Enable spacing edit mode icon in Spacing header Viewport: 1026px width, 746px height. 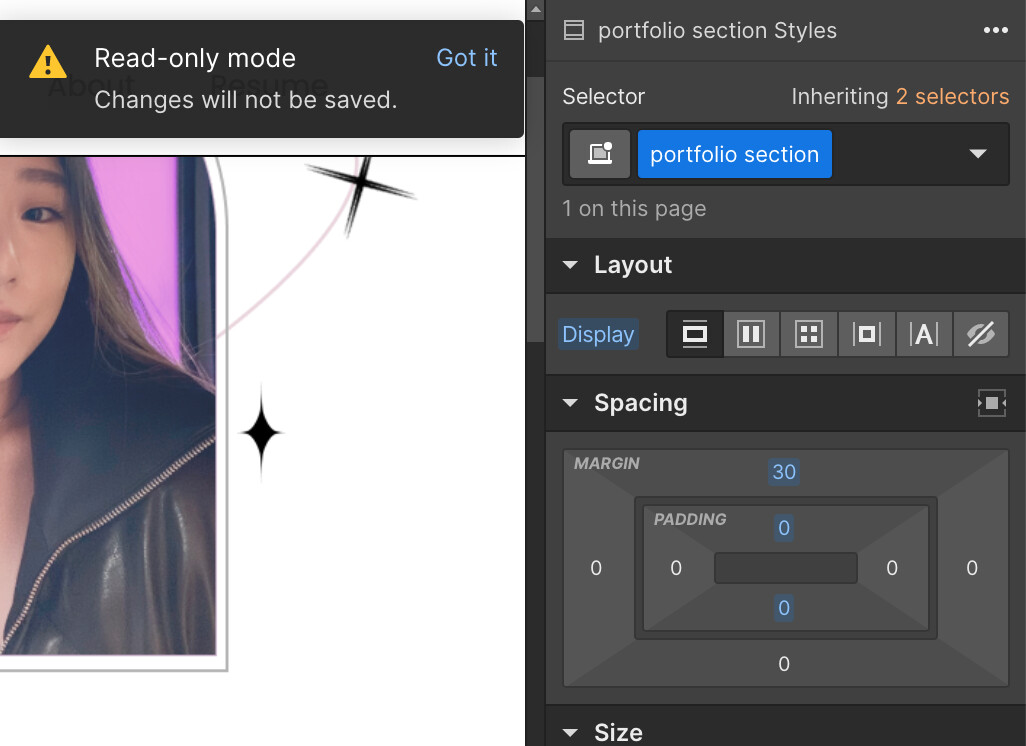click(x=991, y=403)
